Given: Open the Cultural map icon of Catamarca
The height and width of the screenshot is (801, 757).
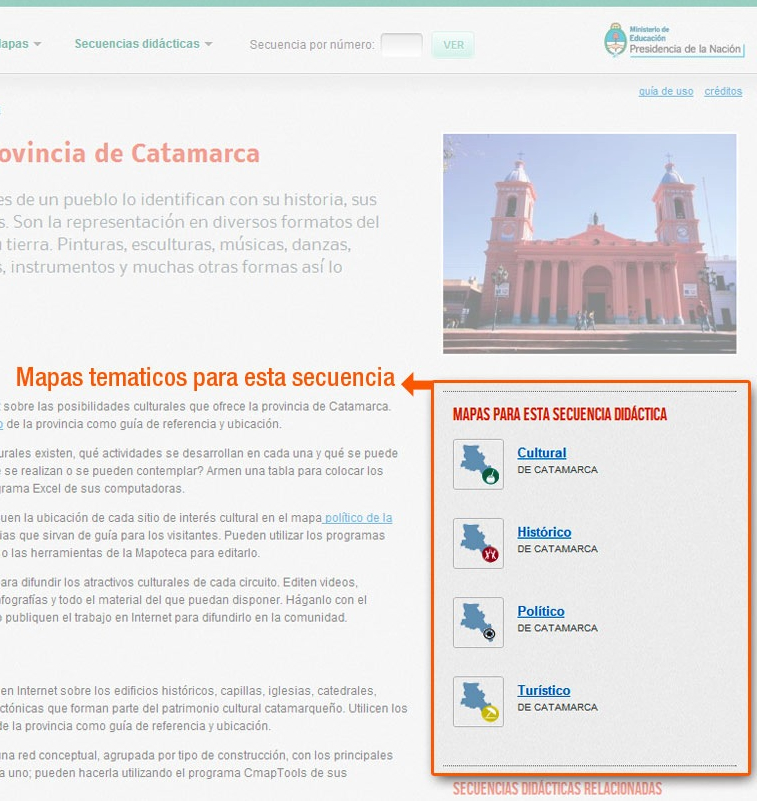Looking at the screenshot, I should click(478, 464).
